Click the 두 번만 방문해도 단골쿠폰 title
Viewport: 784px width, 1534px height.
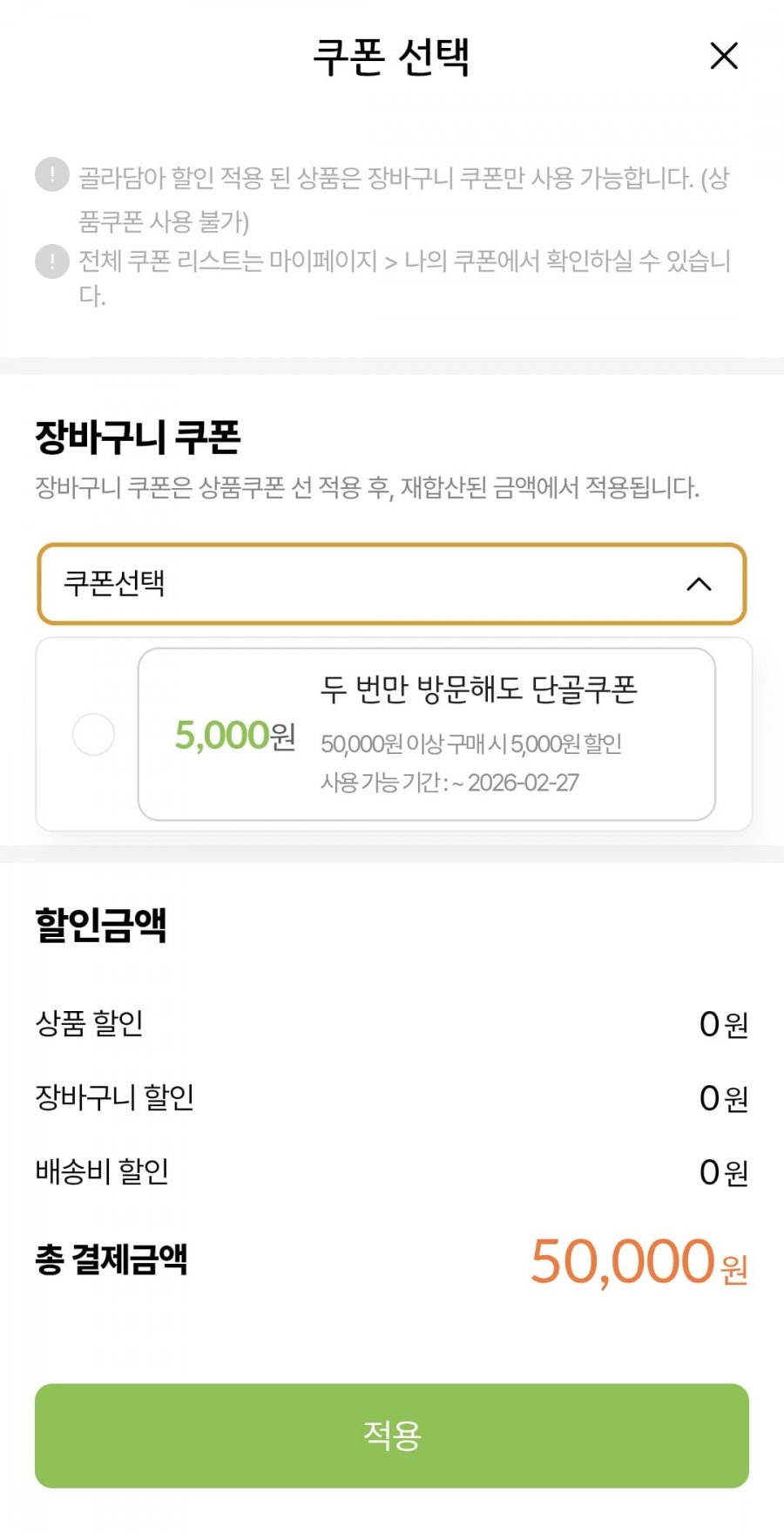[x=479, y=689]
